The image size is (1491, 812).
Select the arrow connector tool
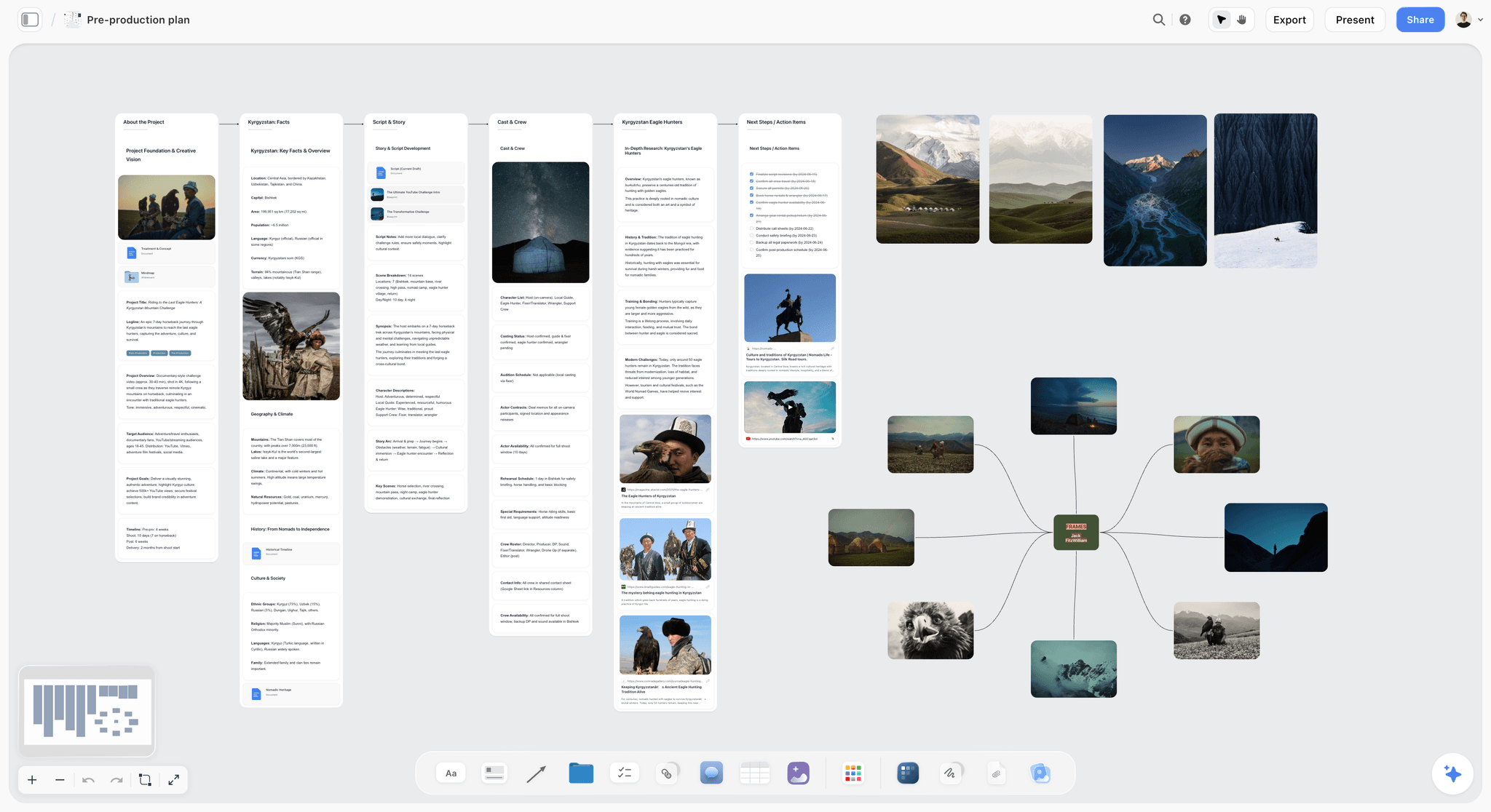[537, 773]
